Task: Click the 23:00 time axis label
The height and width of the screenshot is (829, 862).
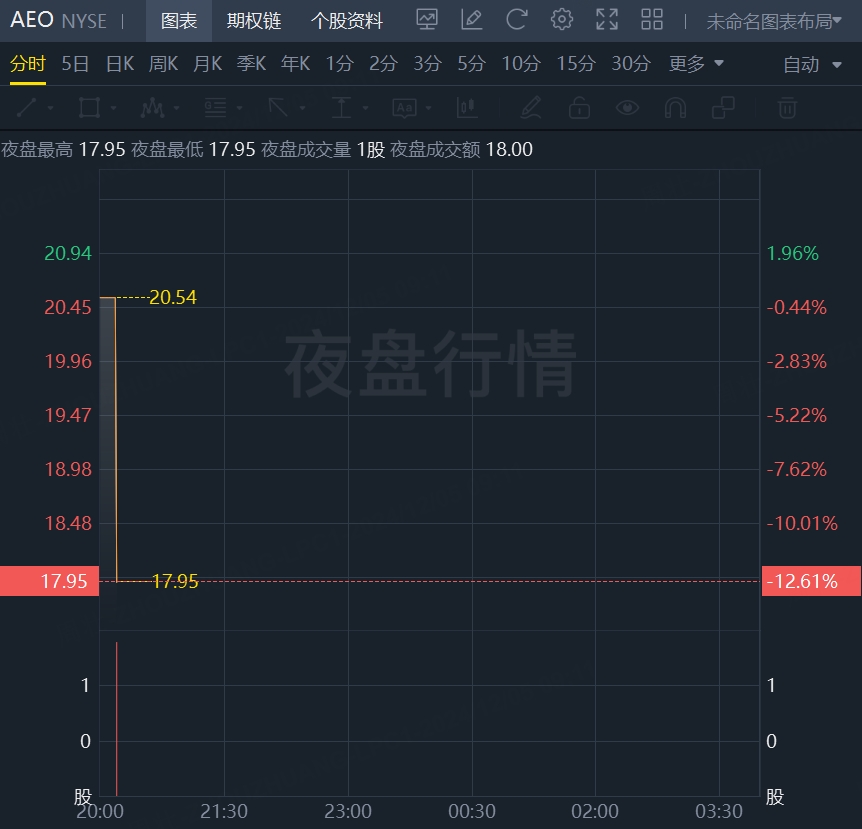Action: [x=347, y=811]
